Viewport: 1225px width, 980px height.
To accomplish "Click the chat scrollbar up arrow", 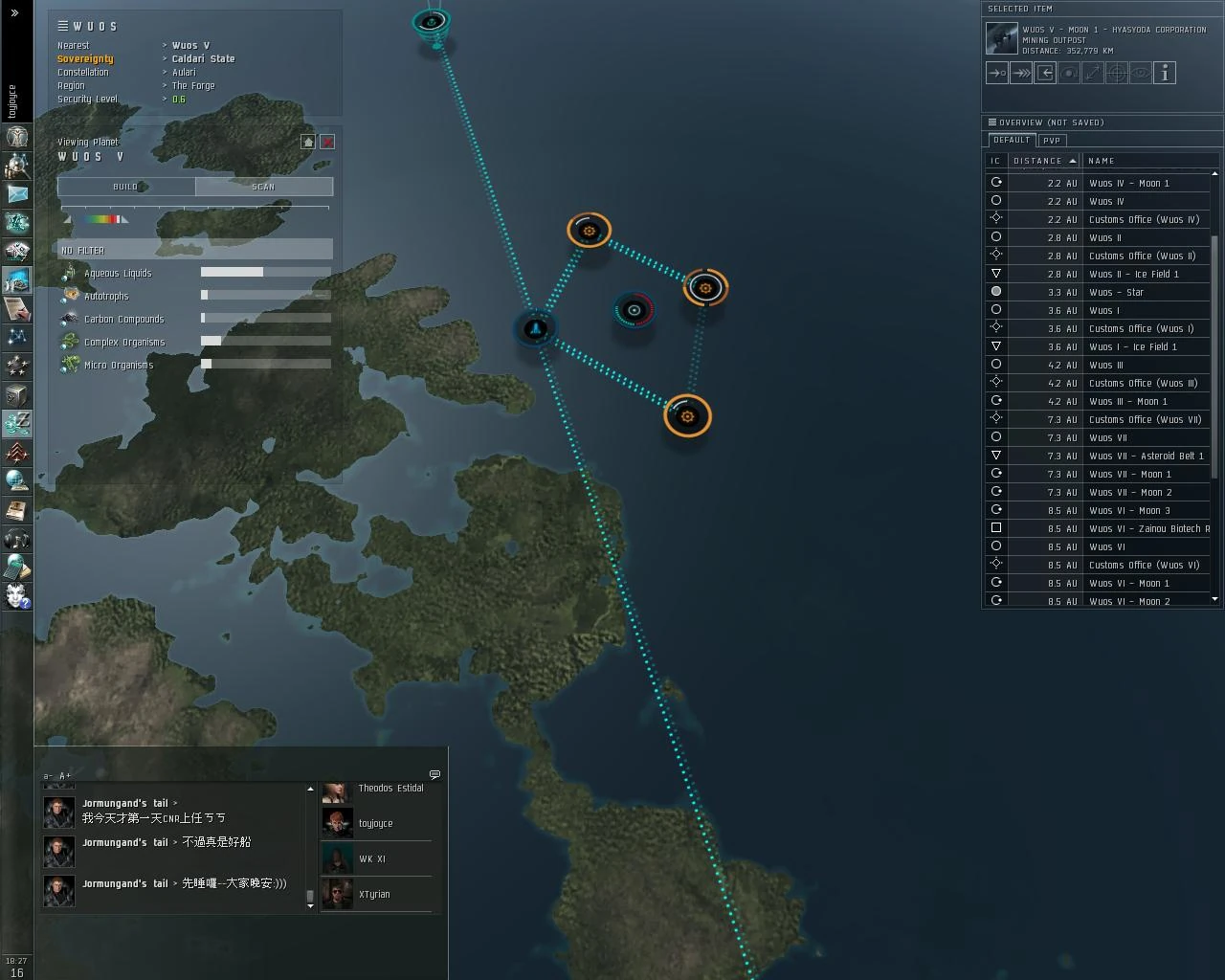I will (310, 789).
